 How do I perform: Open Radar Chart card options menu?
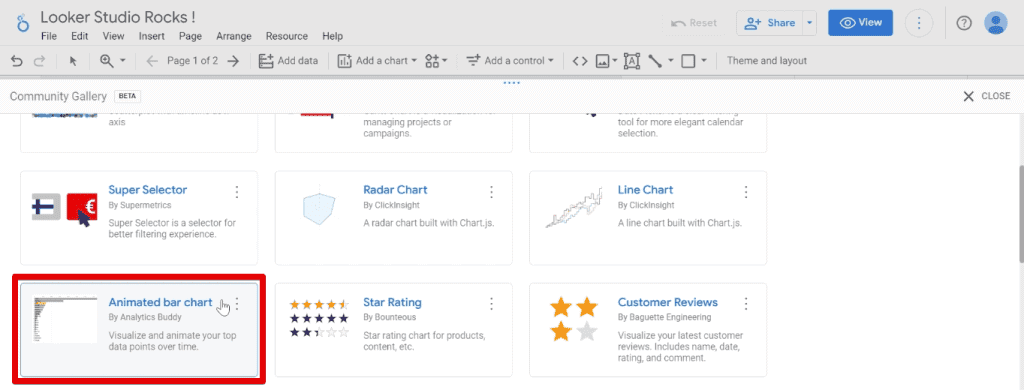tap(491, 191)
